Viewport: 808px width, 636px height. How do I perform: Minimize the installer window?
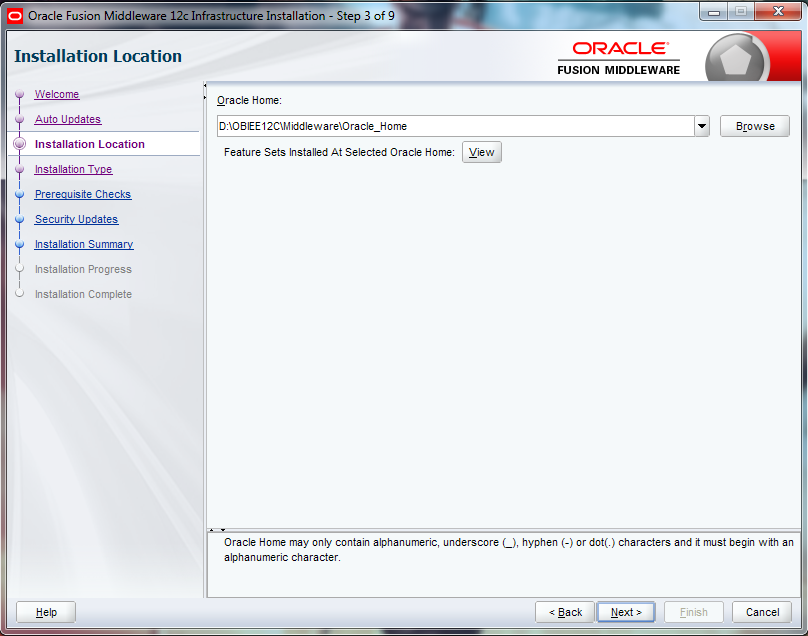tap(714, 12)
